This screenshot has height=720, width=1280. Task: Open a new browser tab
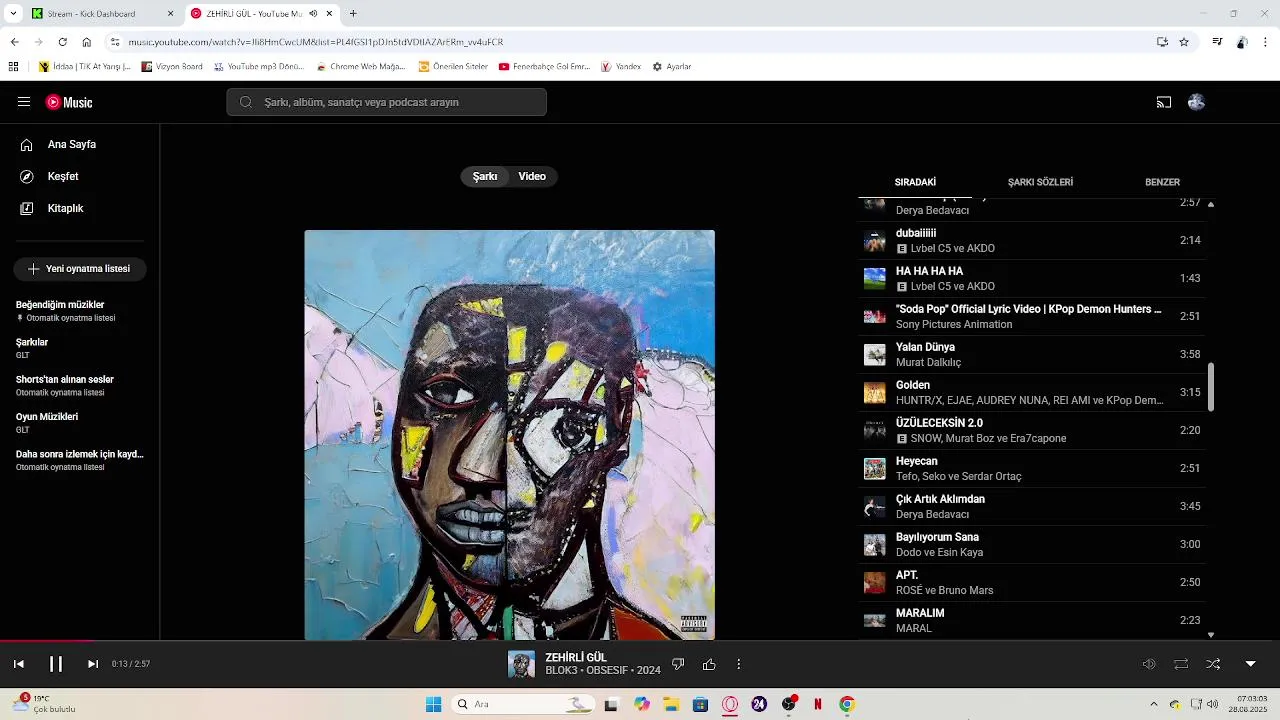353,14
